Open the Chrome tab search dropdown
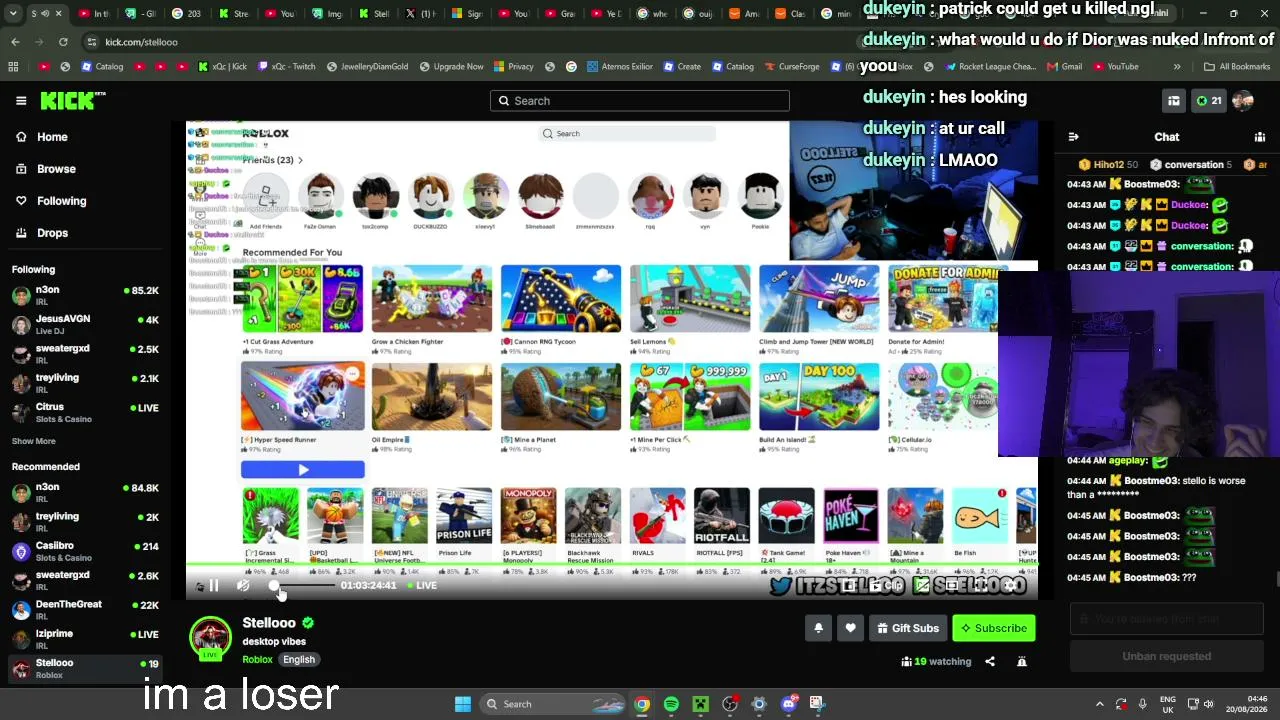 [x=12, y=14]
